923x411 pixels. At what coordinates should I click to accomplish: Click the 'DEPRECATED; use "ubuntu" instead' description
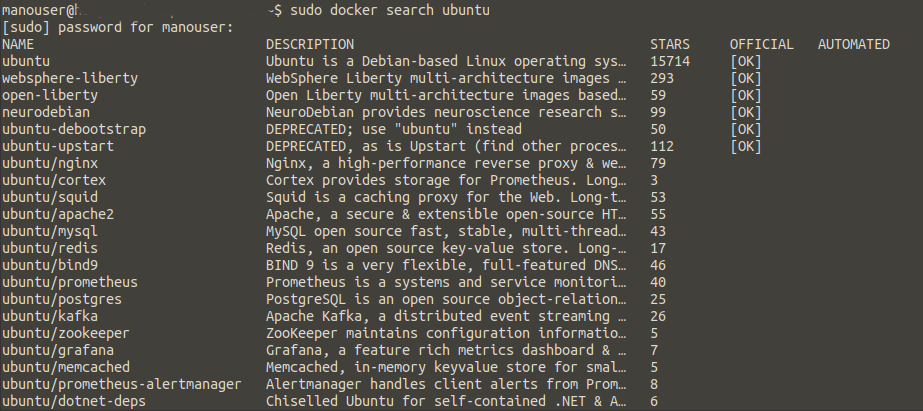tap(394, 130)
